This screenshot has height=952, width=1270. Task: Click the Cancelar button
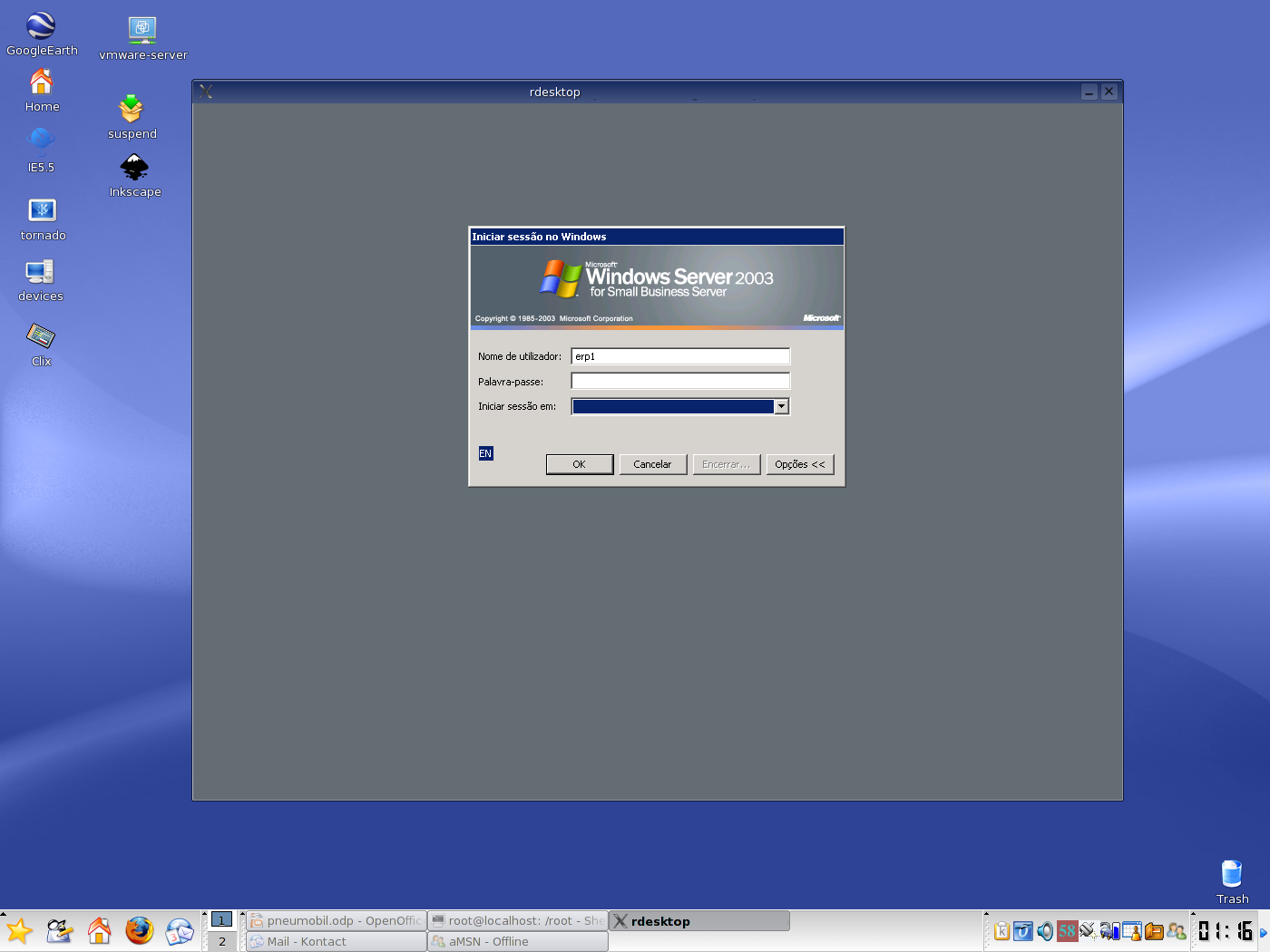click(653, 464)
